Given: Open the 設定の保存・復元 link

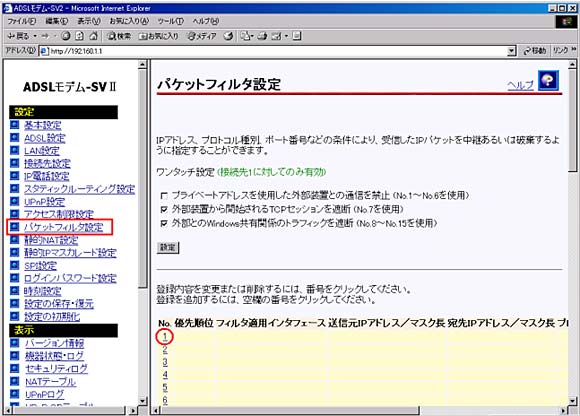Looking at the screenshot, I should pyautogui.click(x=59, y=304).
